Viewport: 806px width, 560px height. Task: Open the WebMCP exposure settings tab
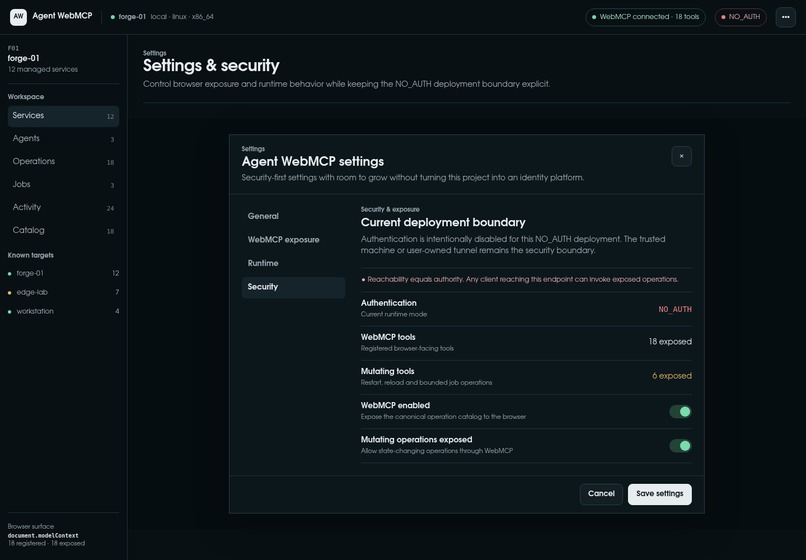(293, 240)
